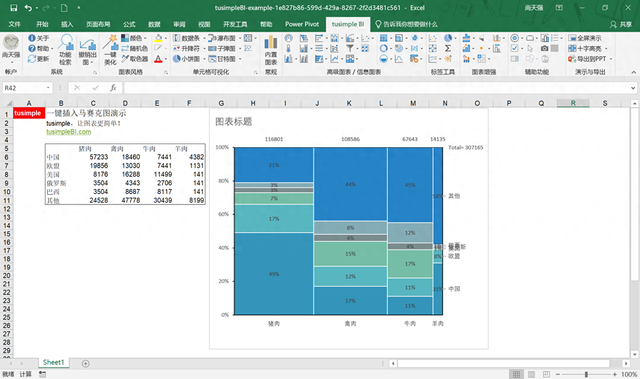The width and height of the screenshot is (640, 379).
Task: Switch to the Power Pivot tab
Action: (x=302, y=24)
